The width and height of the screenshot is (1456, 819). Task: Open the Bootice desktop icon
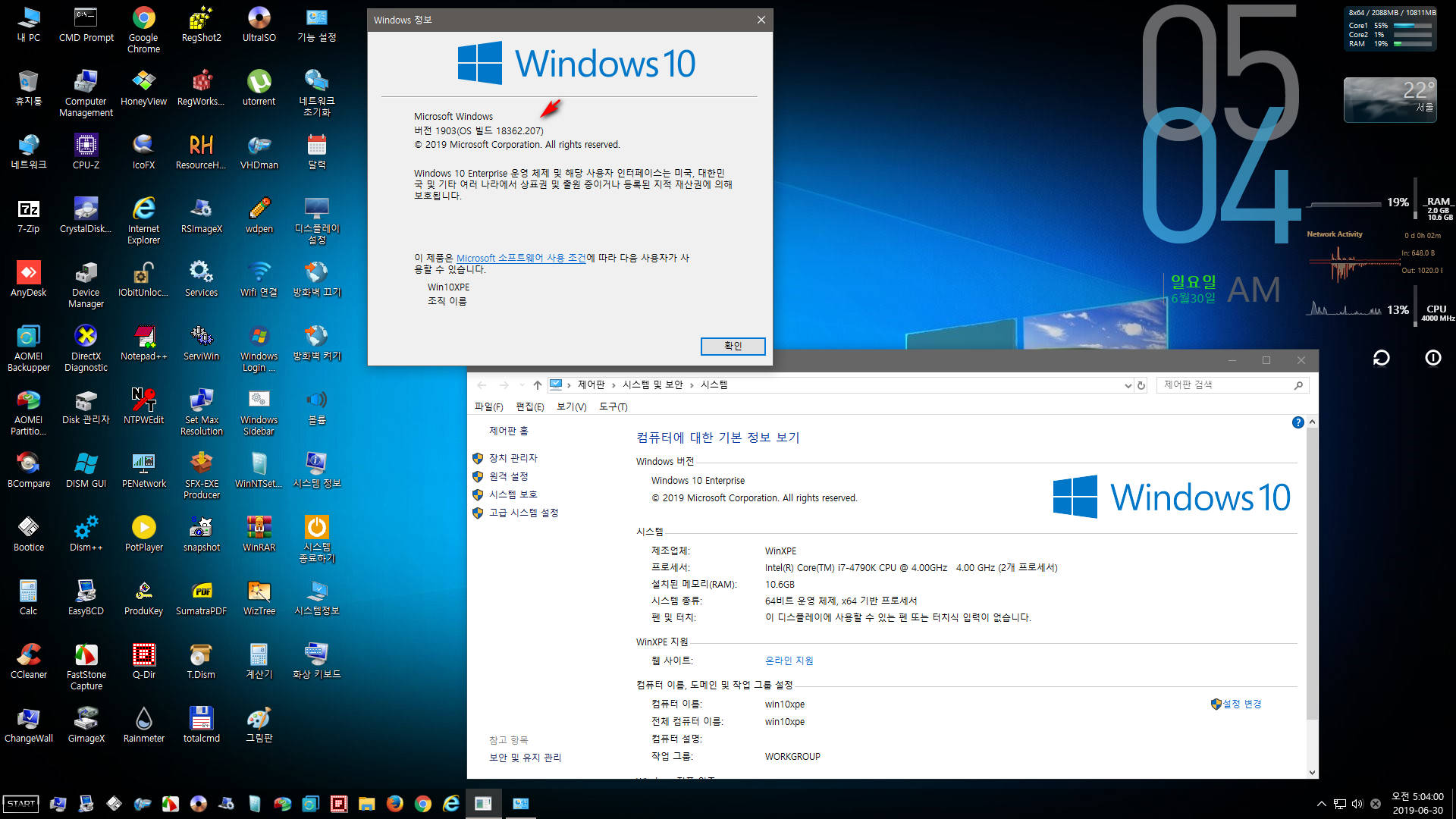coord(28,534)
